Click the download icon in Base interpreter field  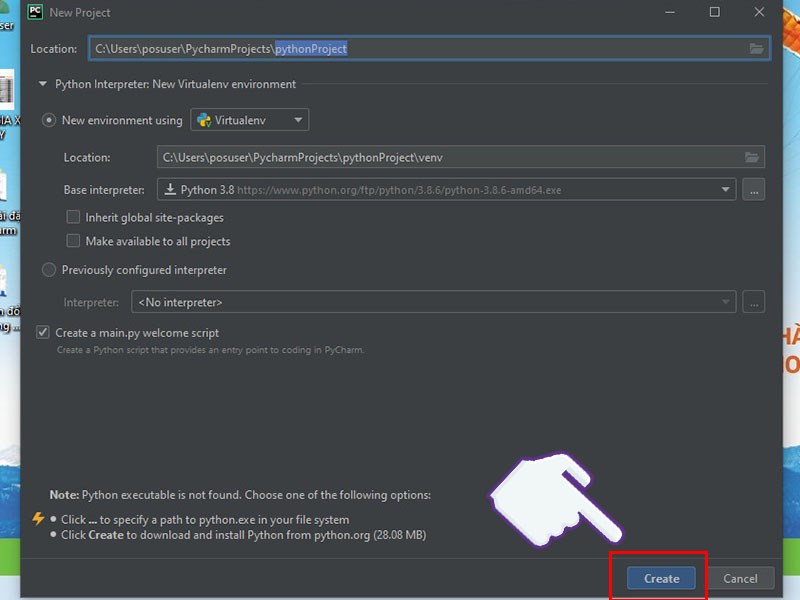170,189
